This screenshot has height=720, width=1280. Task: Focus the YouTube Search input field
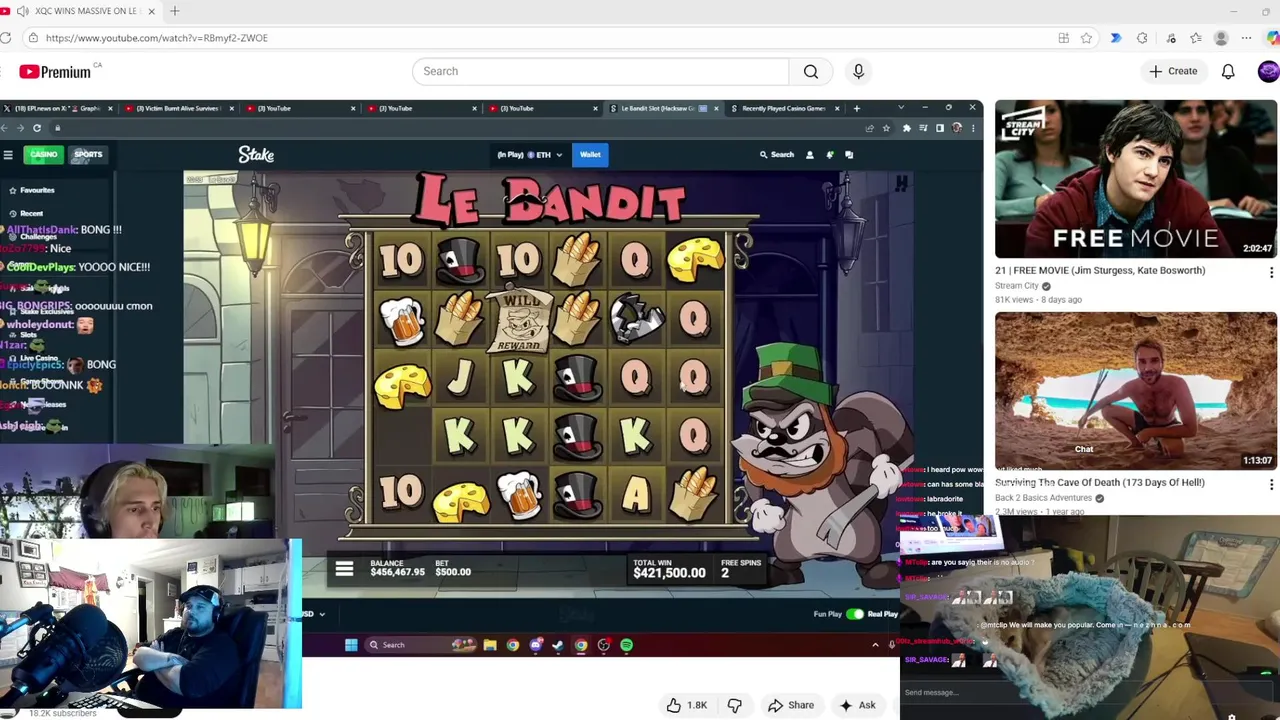[600, 71]
